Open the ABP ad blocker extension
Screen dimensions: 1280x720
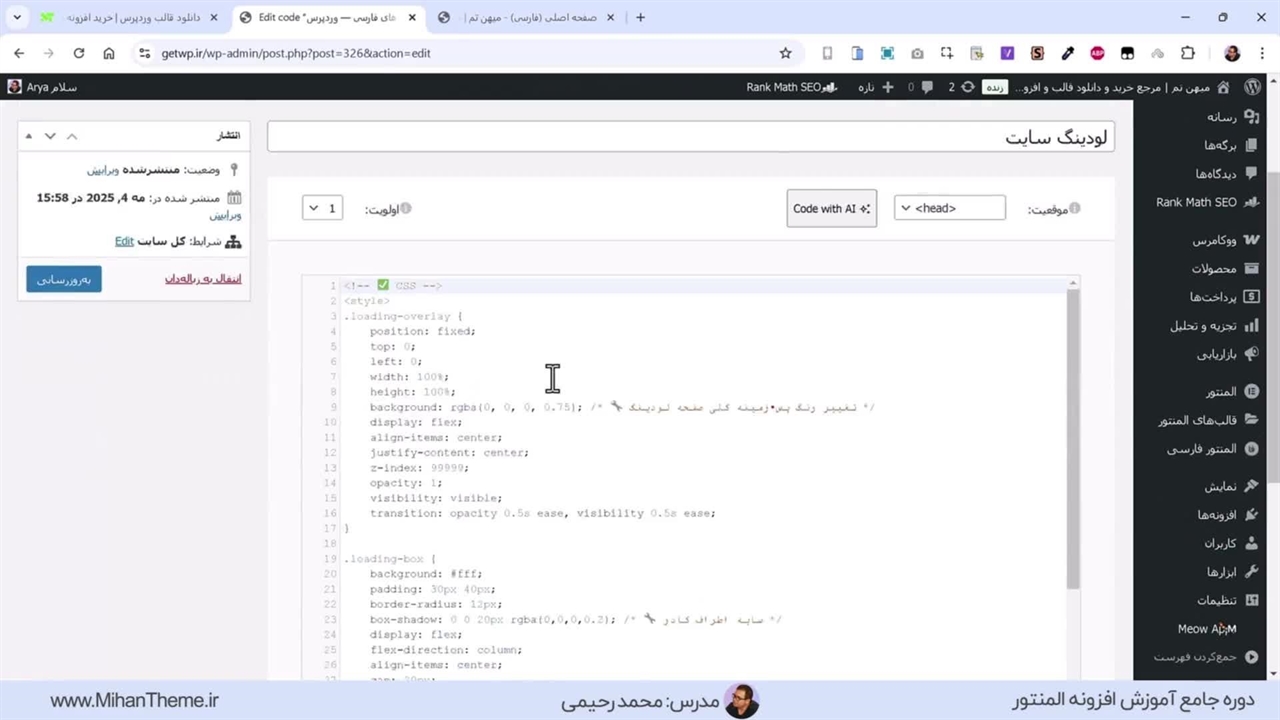click(x=1097, y=53)
